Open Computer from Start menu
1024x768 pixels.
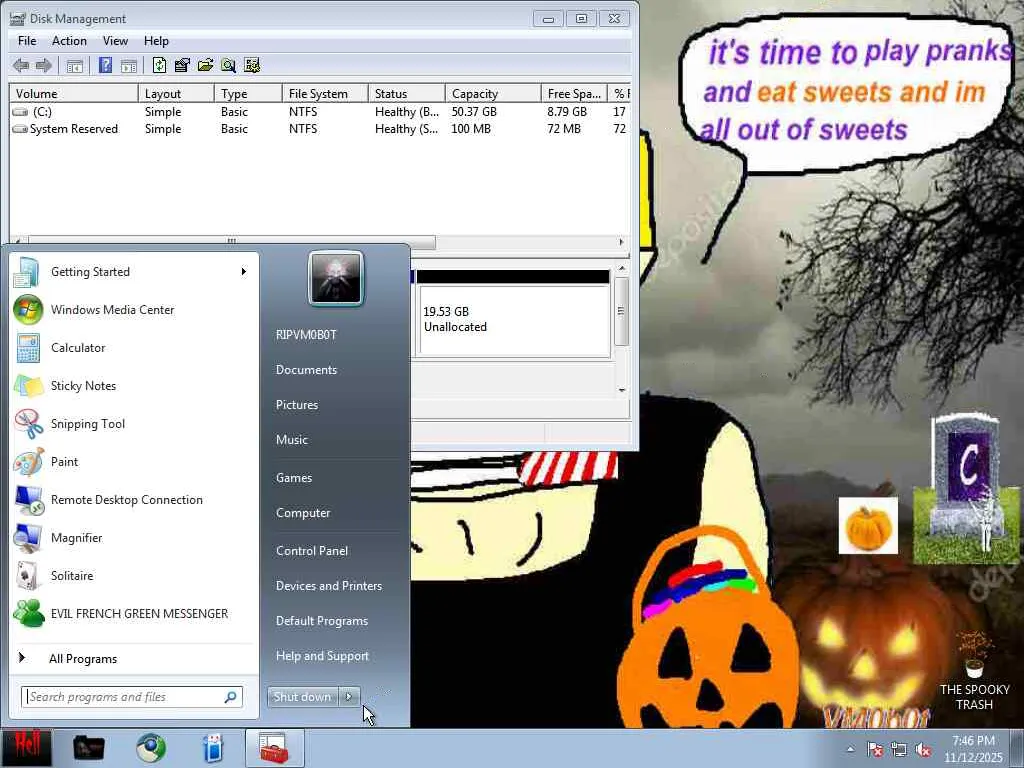[x=303, y=513]
